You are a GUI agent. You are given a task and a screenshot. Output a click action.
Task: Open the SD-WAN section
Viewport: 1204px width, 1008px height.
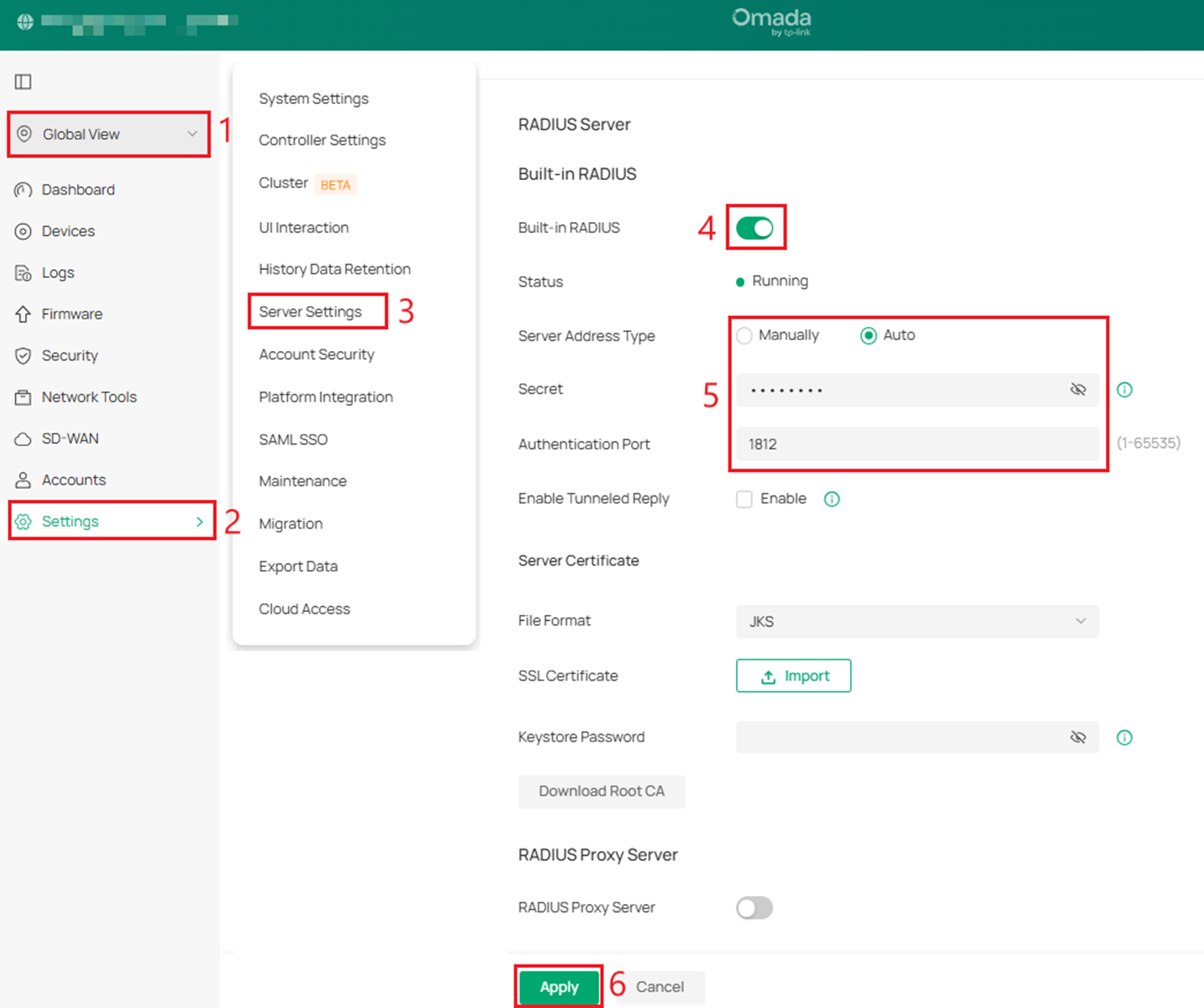(x=70, y=438)
